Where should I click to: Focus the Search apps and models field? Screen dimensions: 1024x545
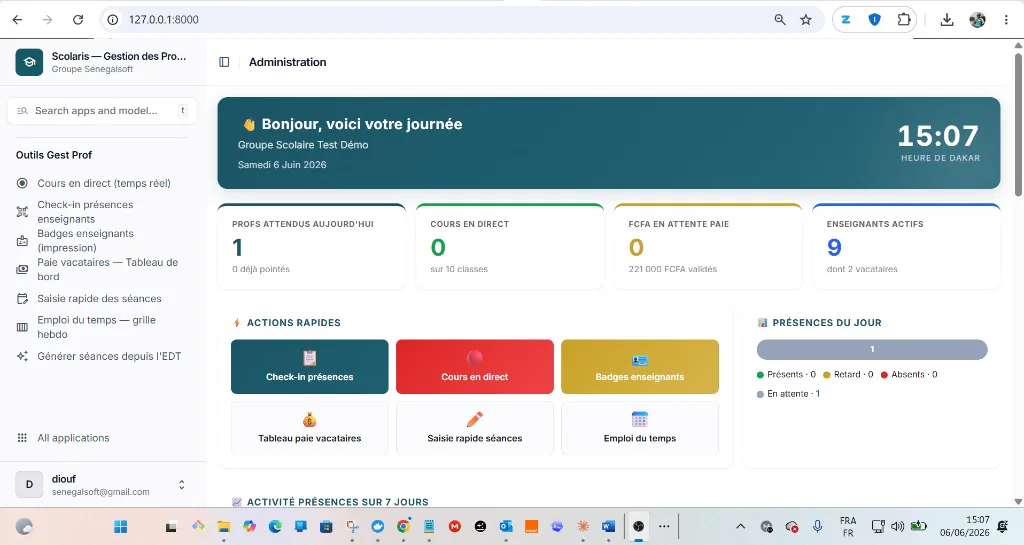pyautogui.click(x=102, y=111)
